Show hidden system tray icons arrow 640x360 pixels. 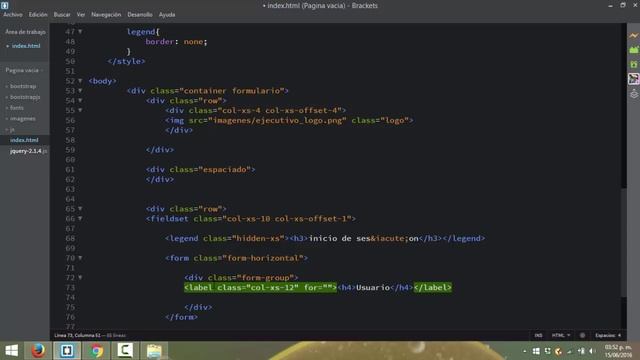(524, 351)
